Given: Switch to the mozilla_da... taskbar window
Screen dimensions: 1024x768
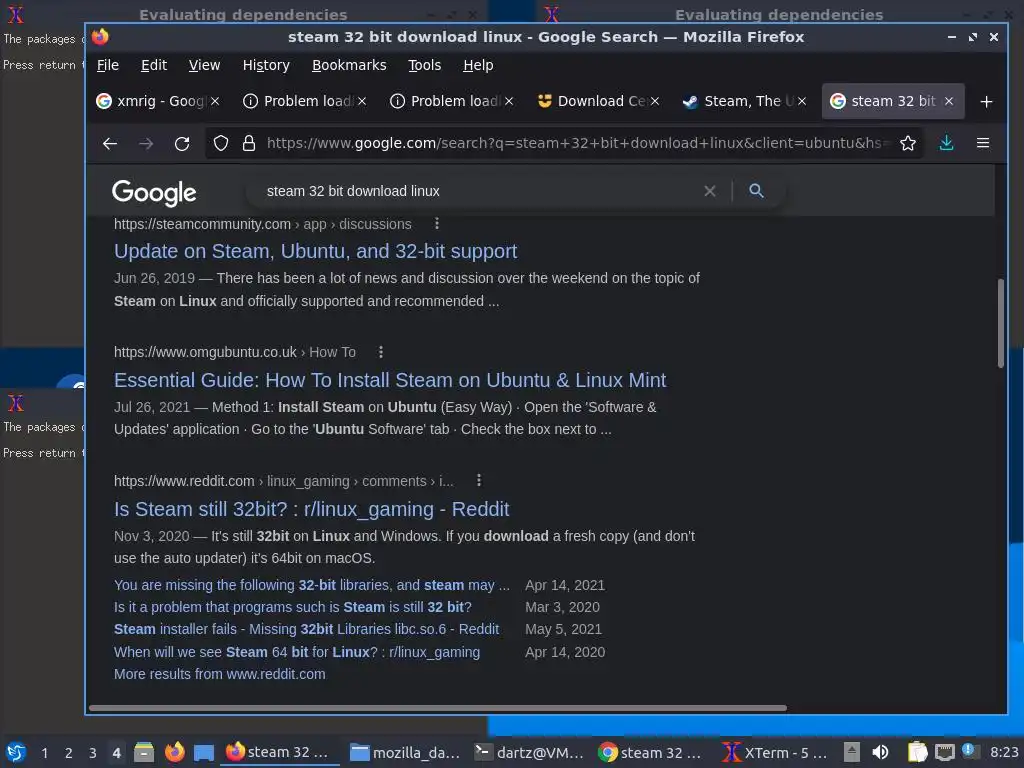Looking at the screenshot, I should tap(405, 753).
